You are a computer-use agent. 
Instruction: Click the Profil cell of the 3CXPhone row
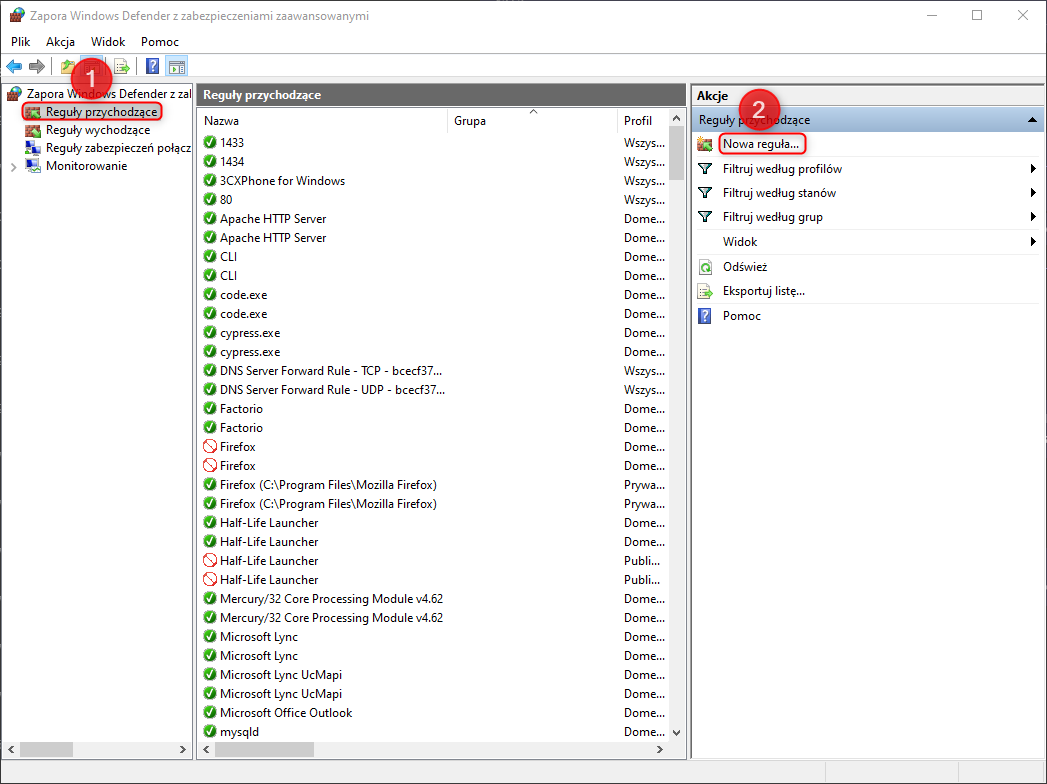[644, 181]
